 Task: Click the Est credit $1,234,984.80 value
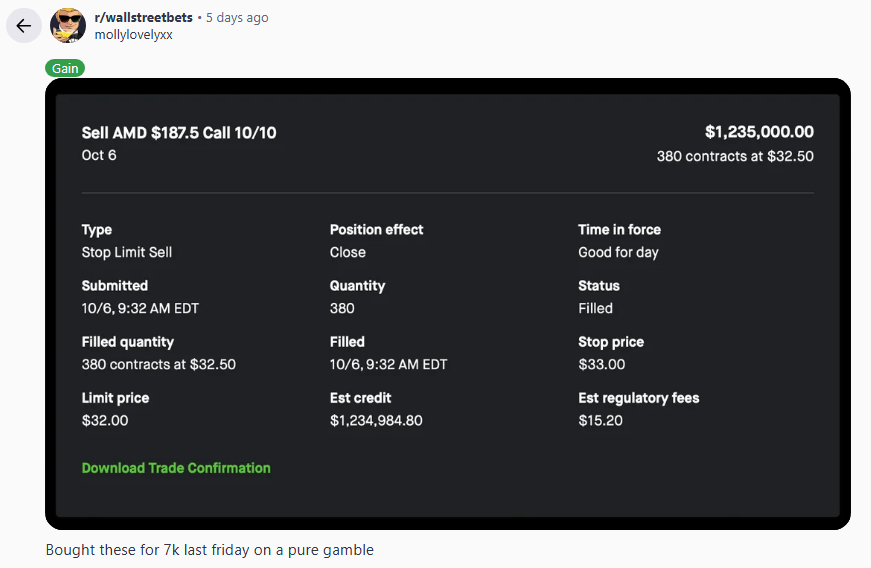[x=376, y=420]
